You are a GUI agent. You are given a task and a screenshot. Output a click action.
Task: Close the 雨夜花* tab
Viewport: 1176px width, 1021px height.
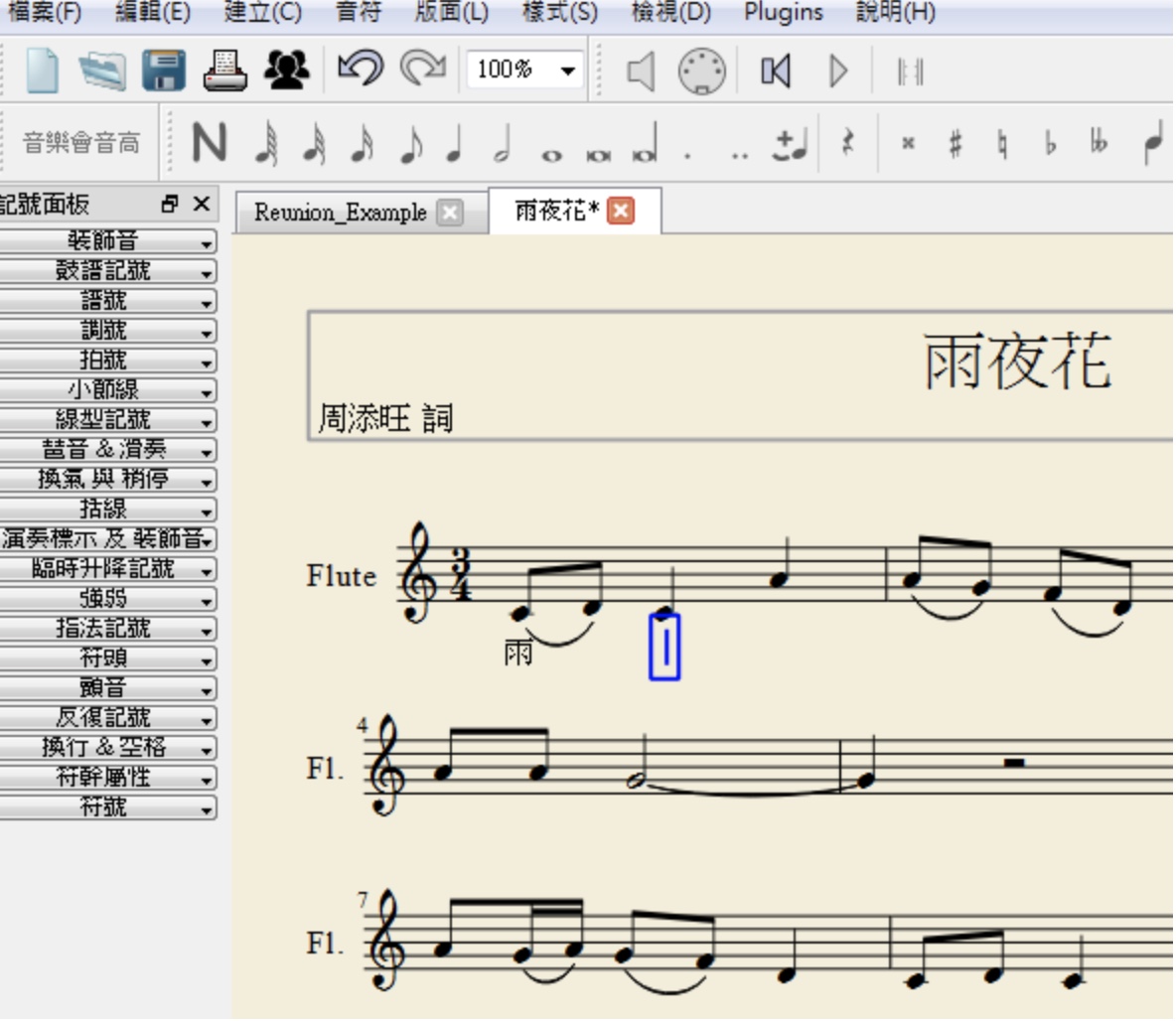coord(621,211)
